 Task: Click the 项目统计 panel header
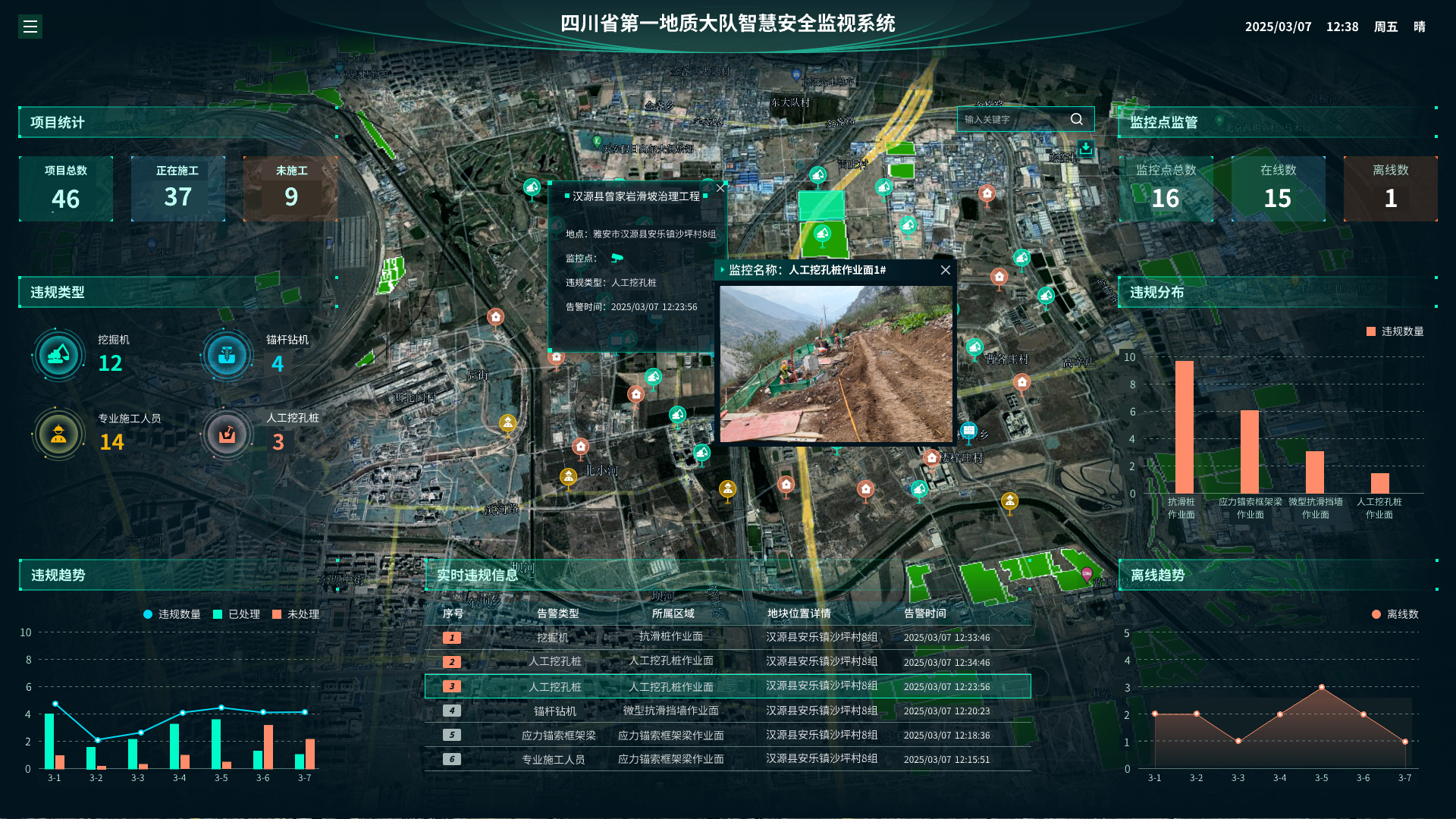(x=178, y=122)
